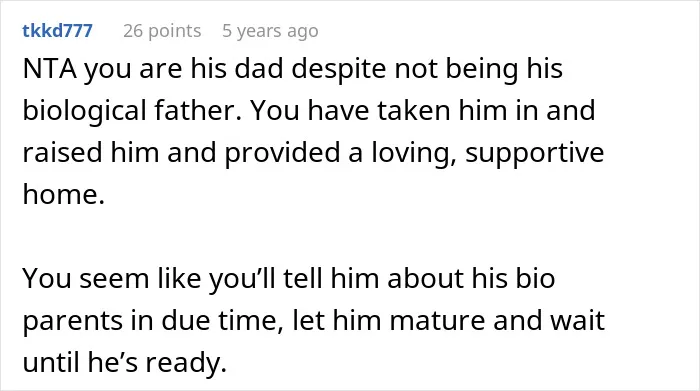700x391 pixels.
Task: Click the word wait in the comment
Action: pyautogui.click(x=577, y=320)
